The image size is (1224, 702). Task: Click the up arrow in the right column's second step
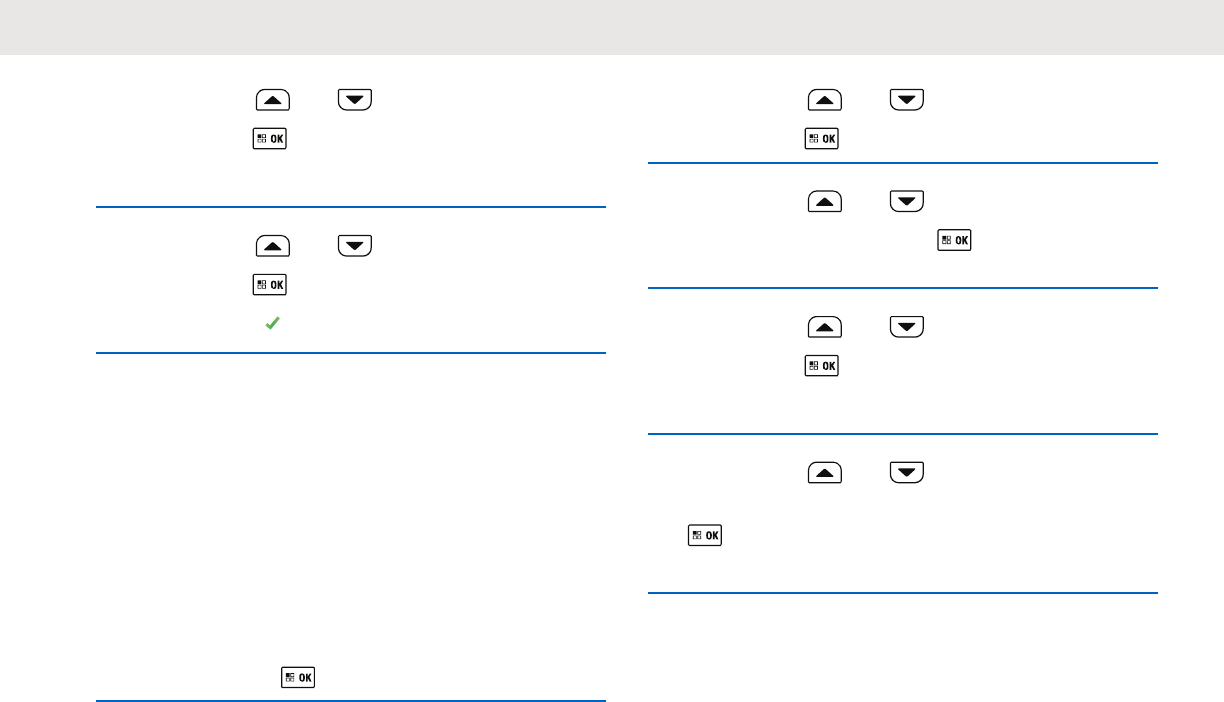[824, 202]
